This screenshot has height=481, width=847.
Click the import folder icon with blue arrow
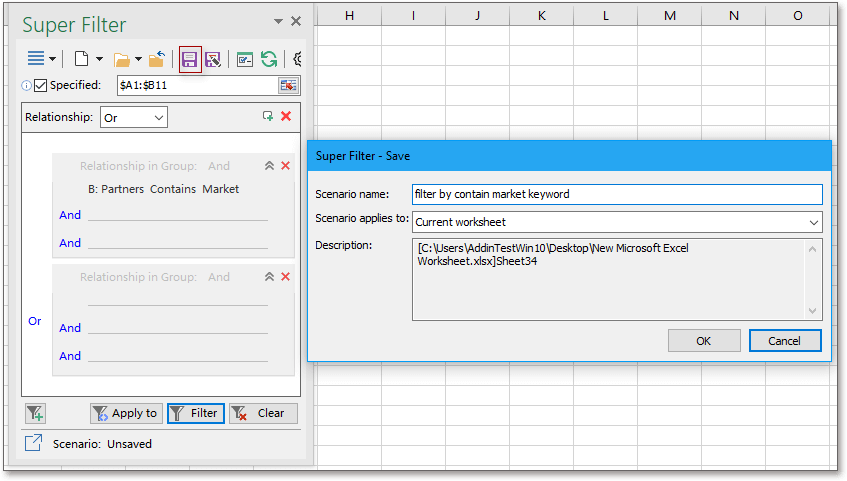click(156, 59)
